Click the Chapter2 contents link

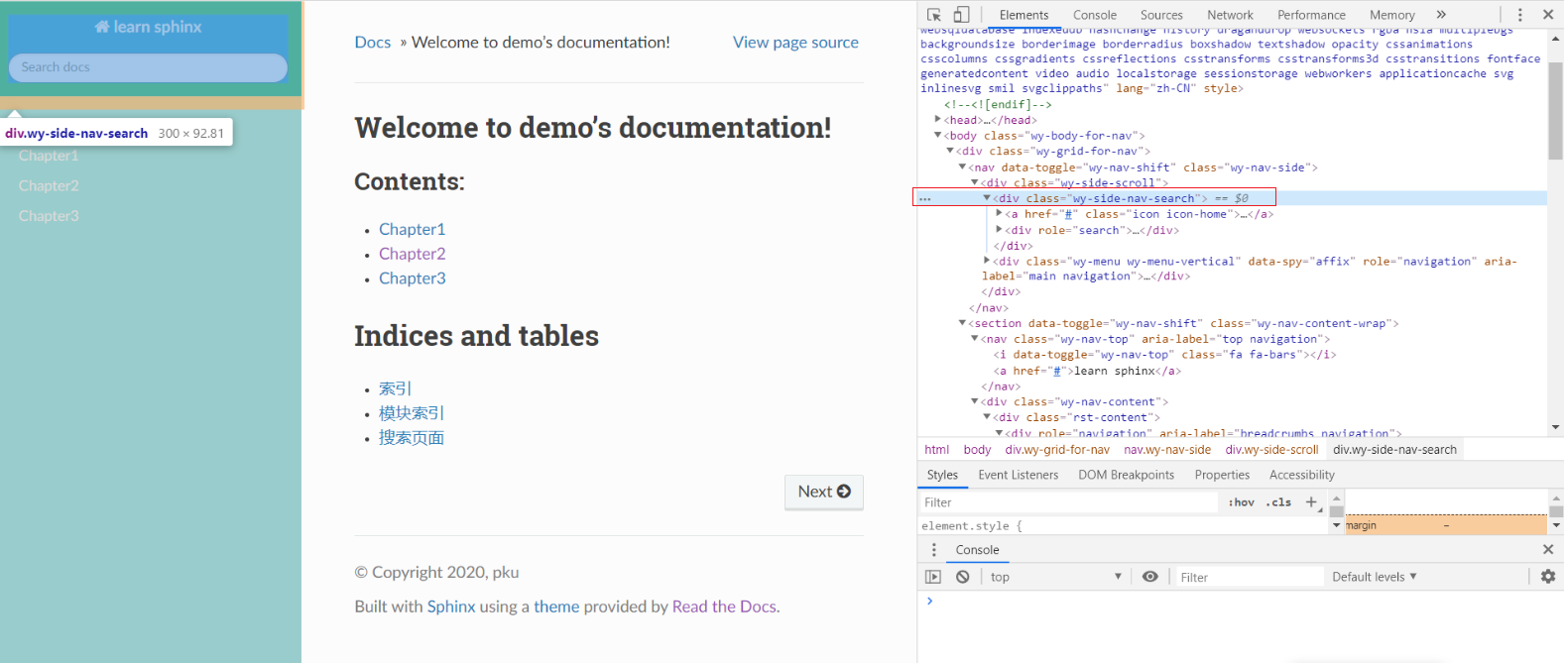pos(412,254)
